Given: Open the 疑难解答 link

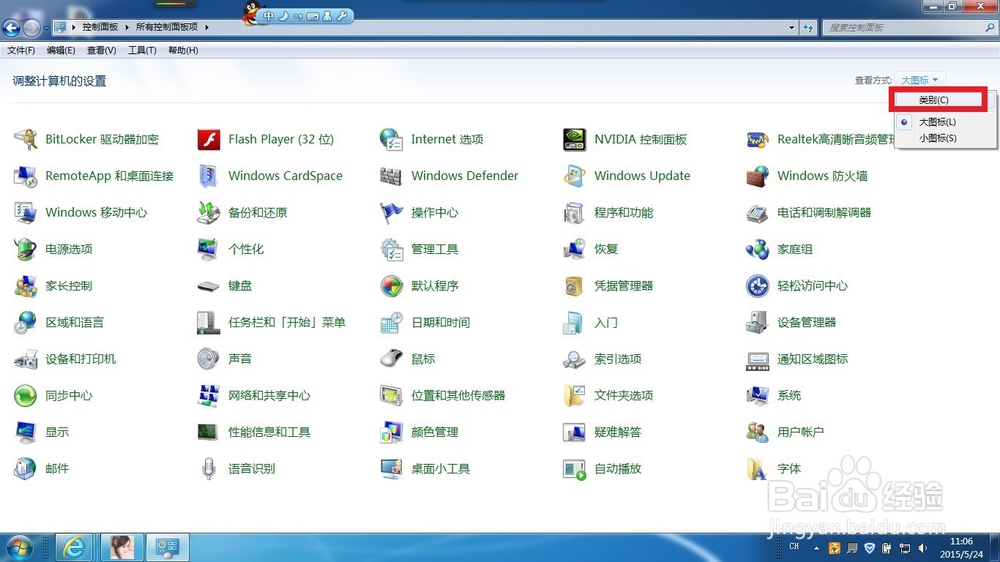Looking at the screenshot, I should (x=617, y=432).
